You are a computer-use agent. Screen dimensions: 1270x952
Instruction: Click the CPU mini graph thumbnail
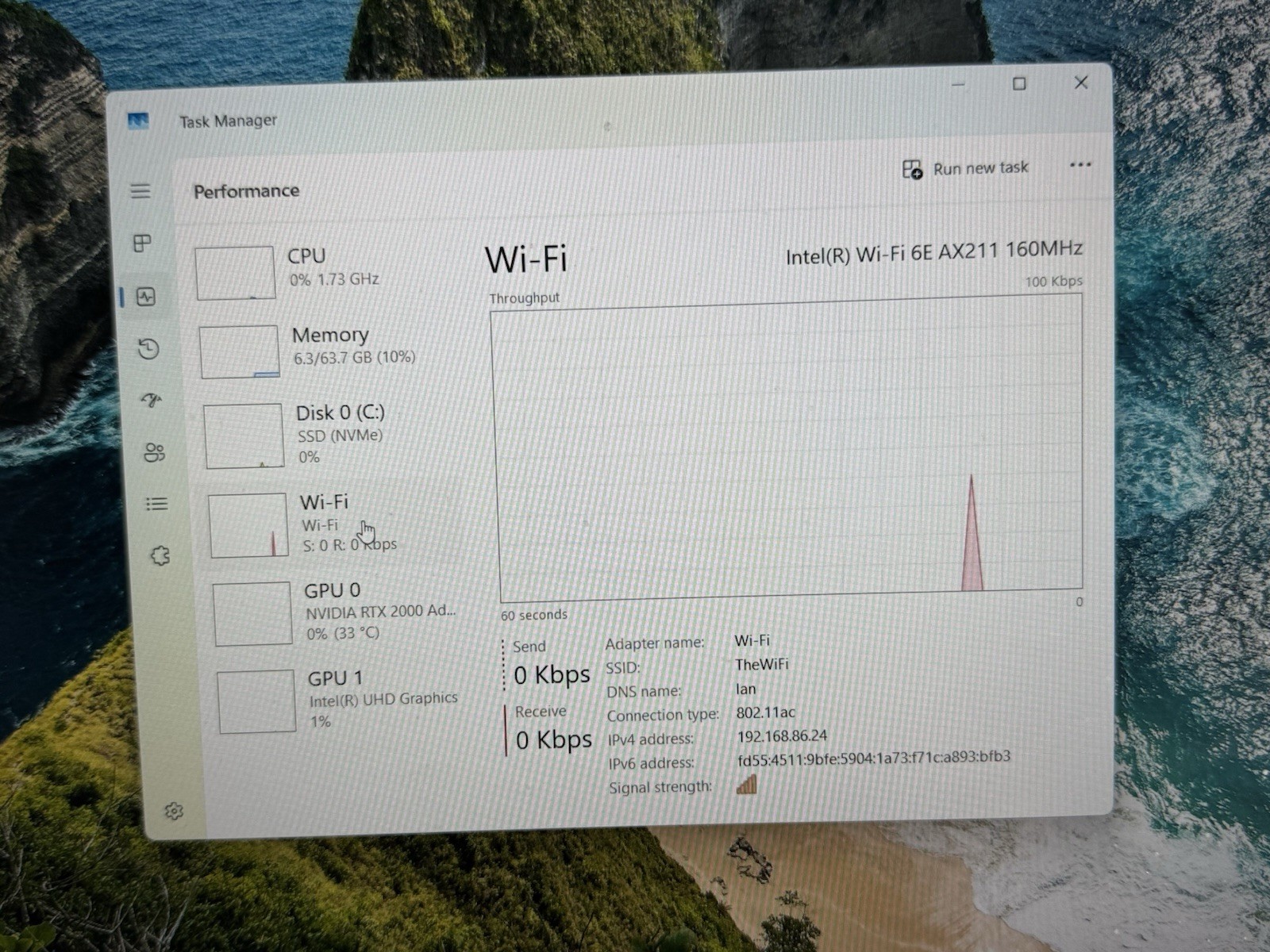point(235,273)
